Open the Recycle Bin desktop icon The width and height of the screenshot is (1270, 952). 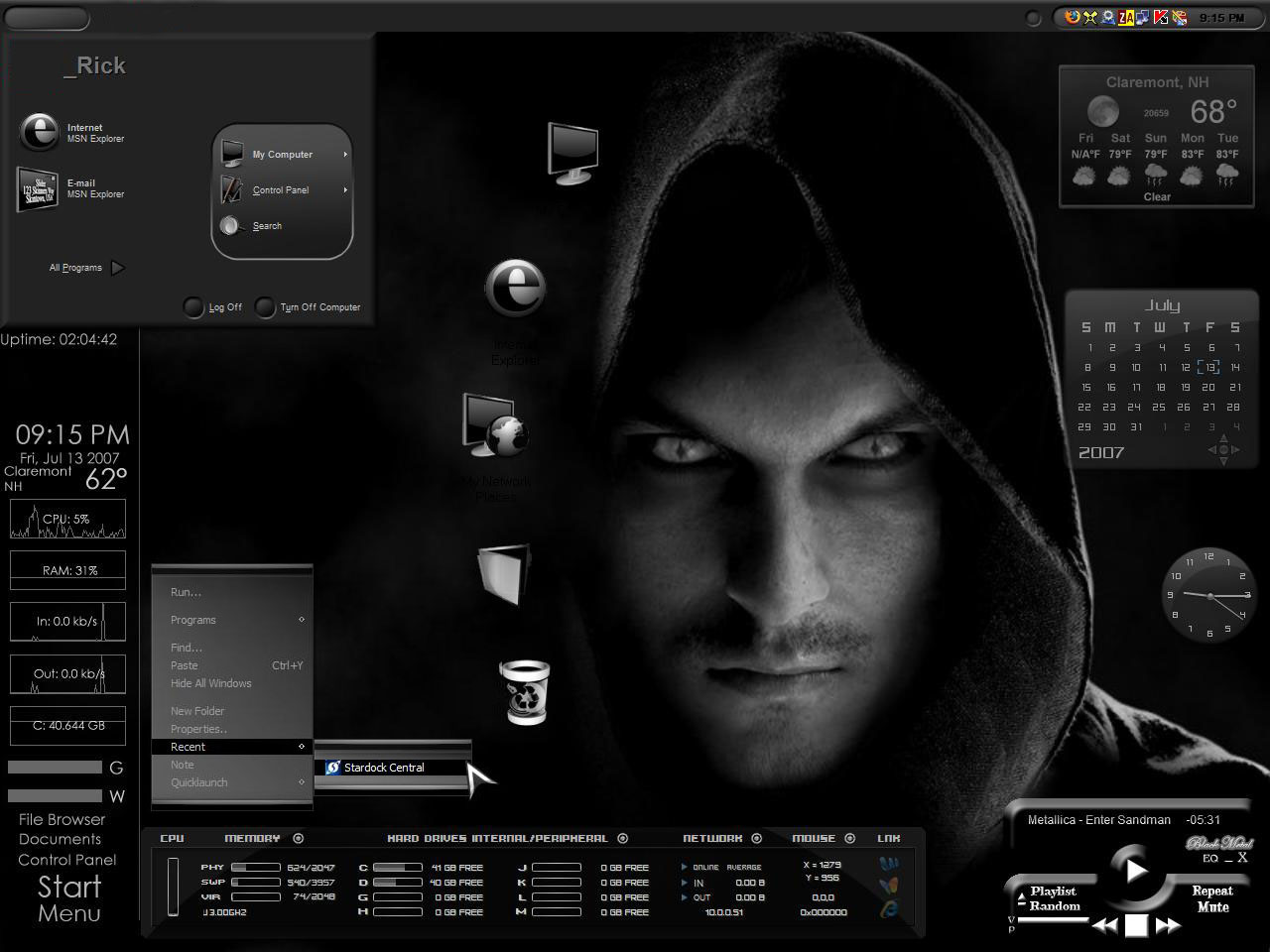click(524, 692)
